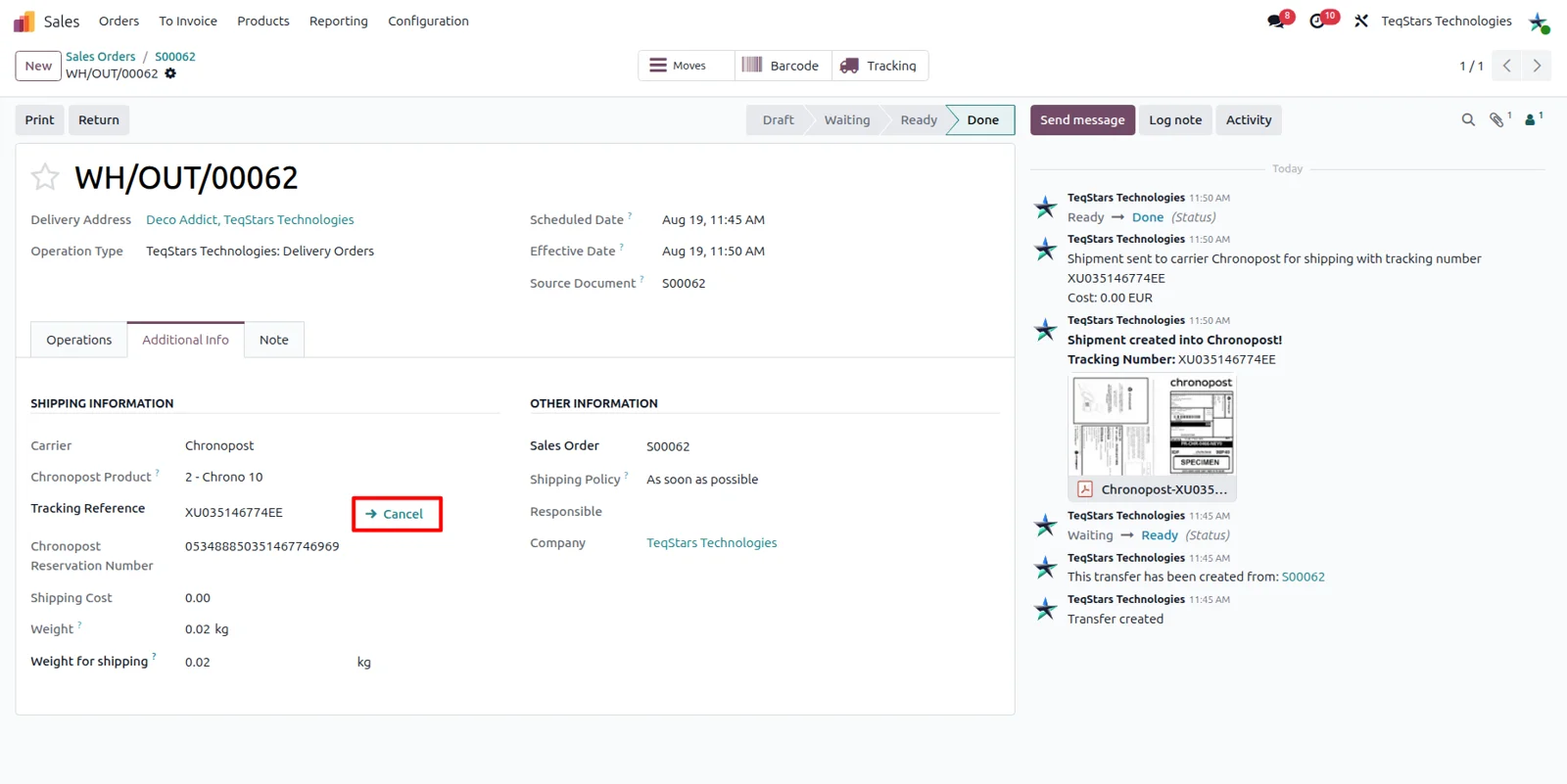Click the Activity button
Image resolution: width=1567 pixels, height=784 pixels.
tap(1249, 120)
